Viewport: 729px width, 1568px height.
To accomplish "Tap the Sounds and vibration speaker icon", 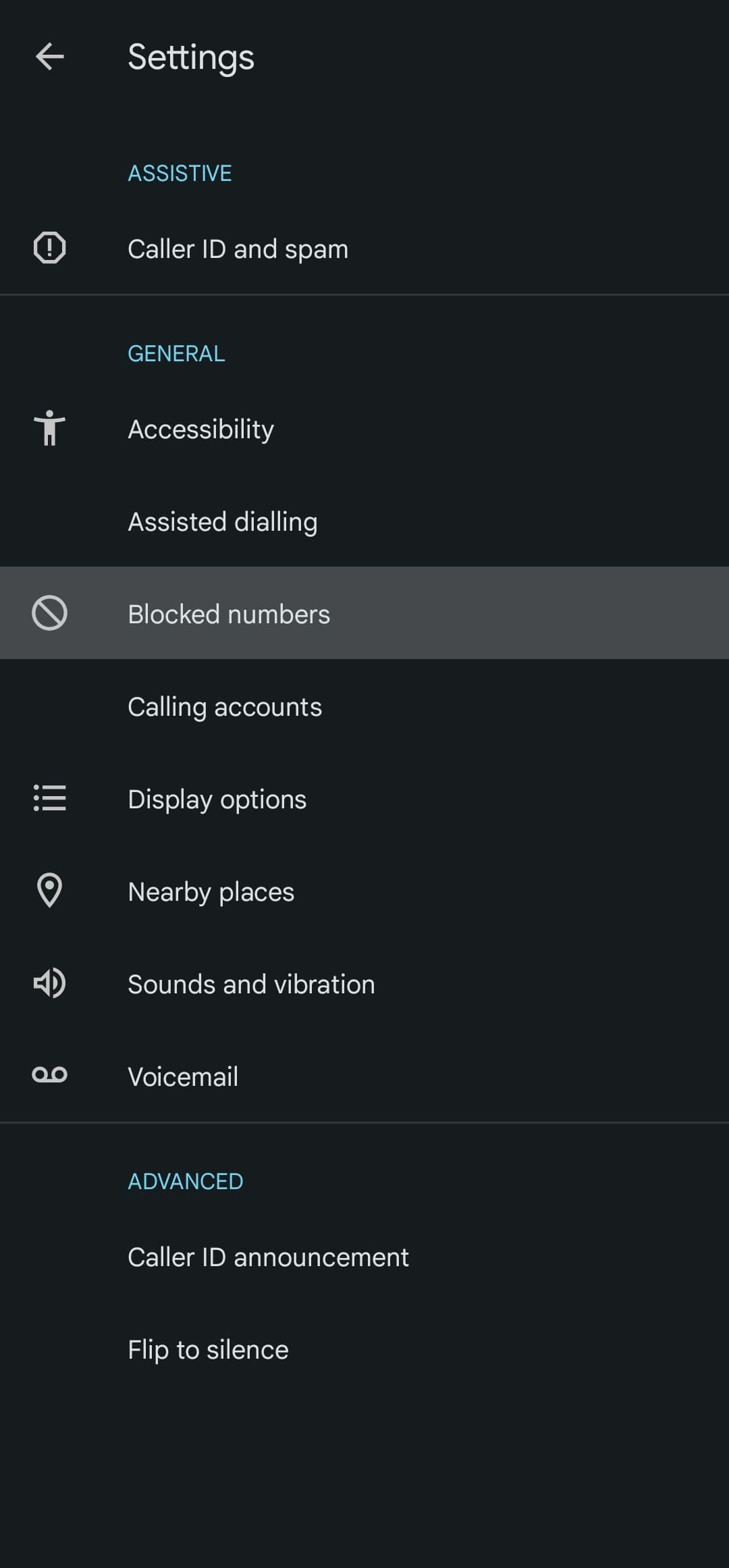I will pos(49,983).
